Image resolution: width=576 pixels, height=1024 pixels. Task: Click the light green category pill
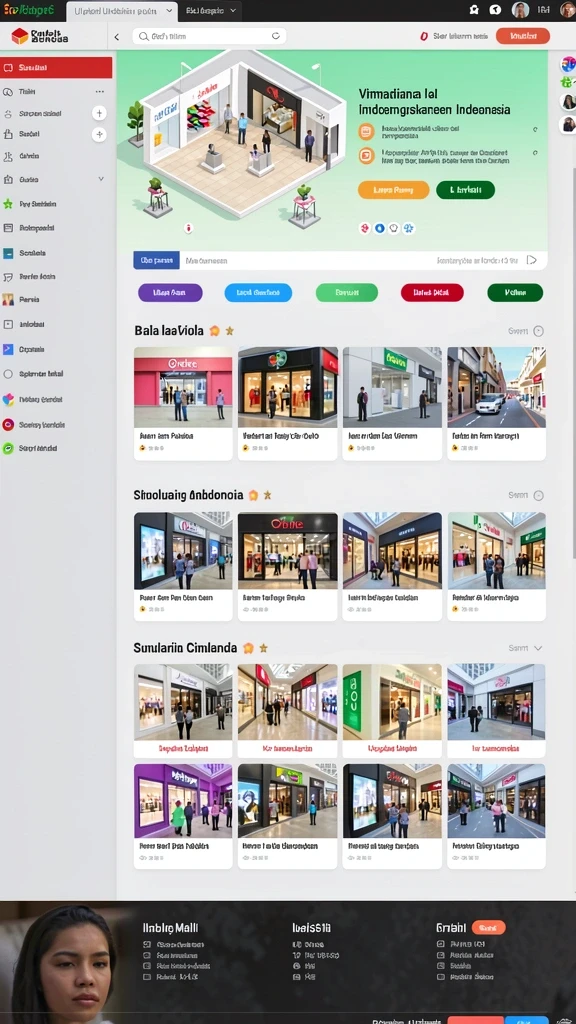(346, 293)
